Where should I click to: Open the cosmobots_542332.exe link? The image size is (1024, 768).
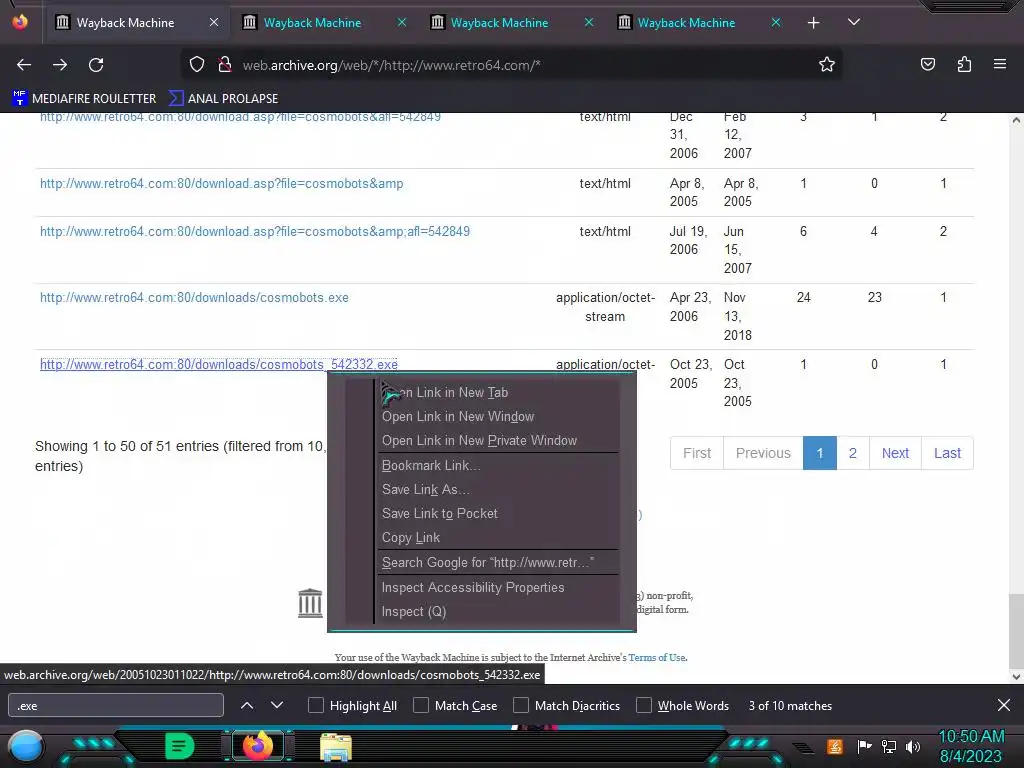tap(219, 364)
